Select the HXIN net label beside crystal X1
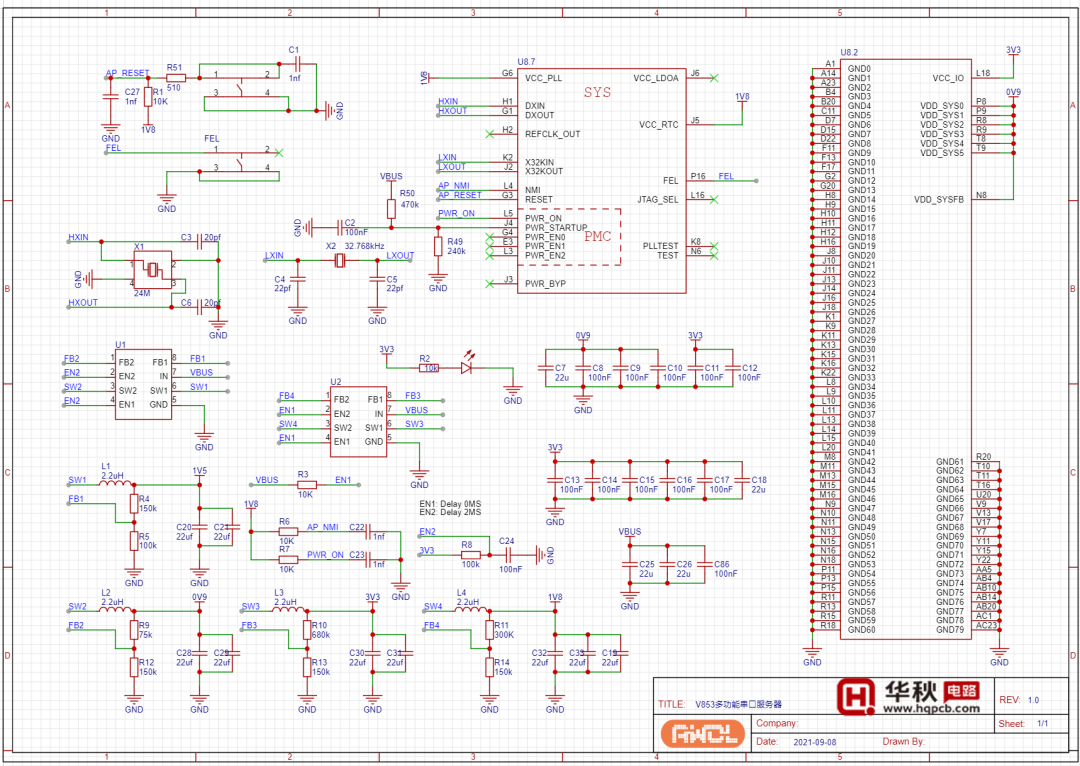The height and width of the screenshot is (766, 1080). point(79,237)
